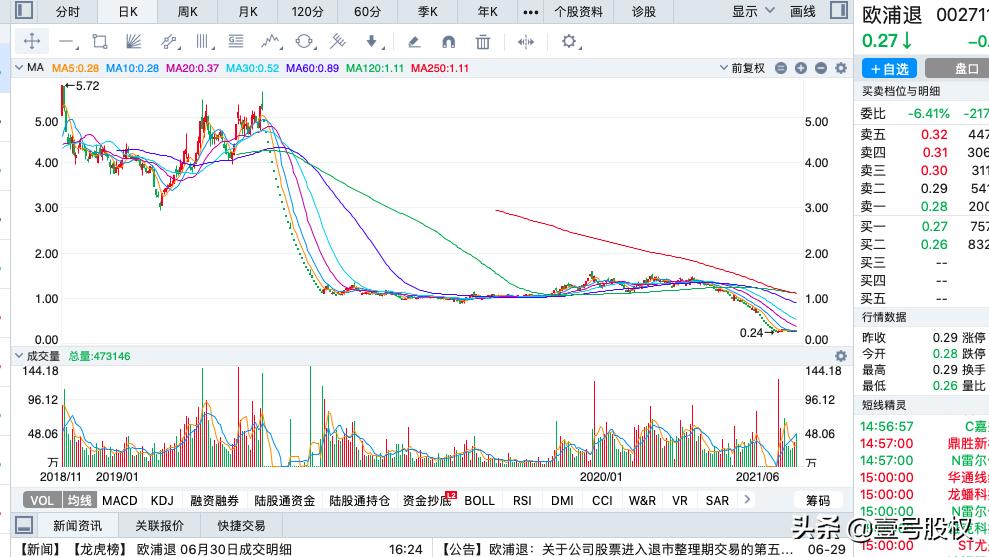Toggle the left sidebar panel icon

(x=24, y=11)
